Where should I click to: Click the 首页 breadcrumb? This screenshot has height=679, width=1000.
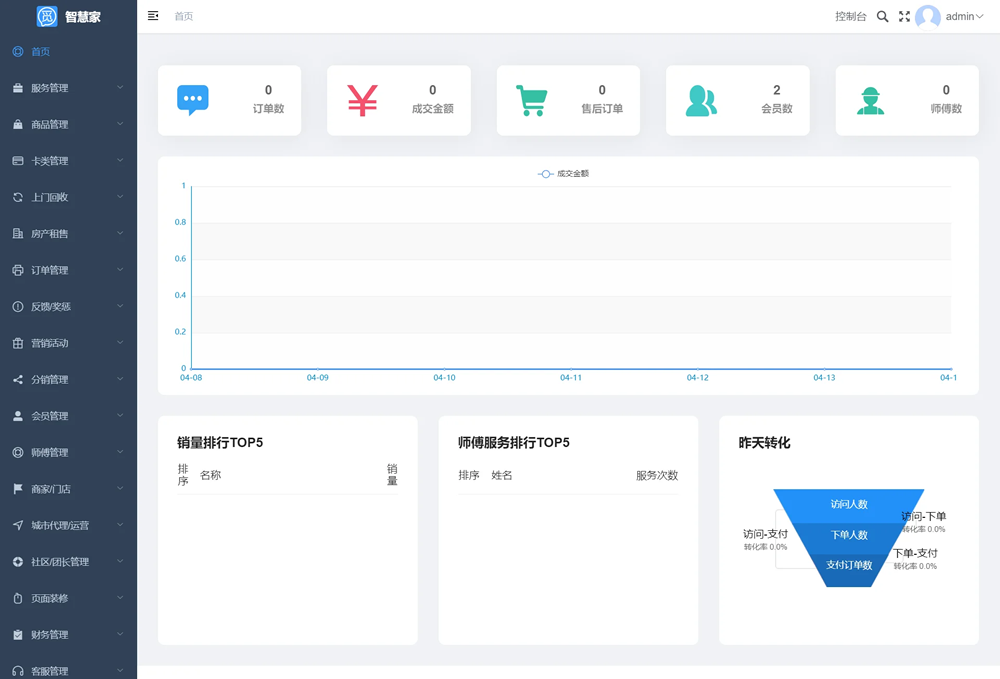click(x=184, y=16)
